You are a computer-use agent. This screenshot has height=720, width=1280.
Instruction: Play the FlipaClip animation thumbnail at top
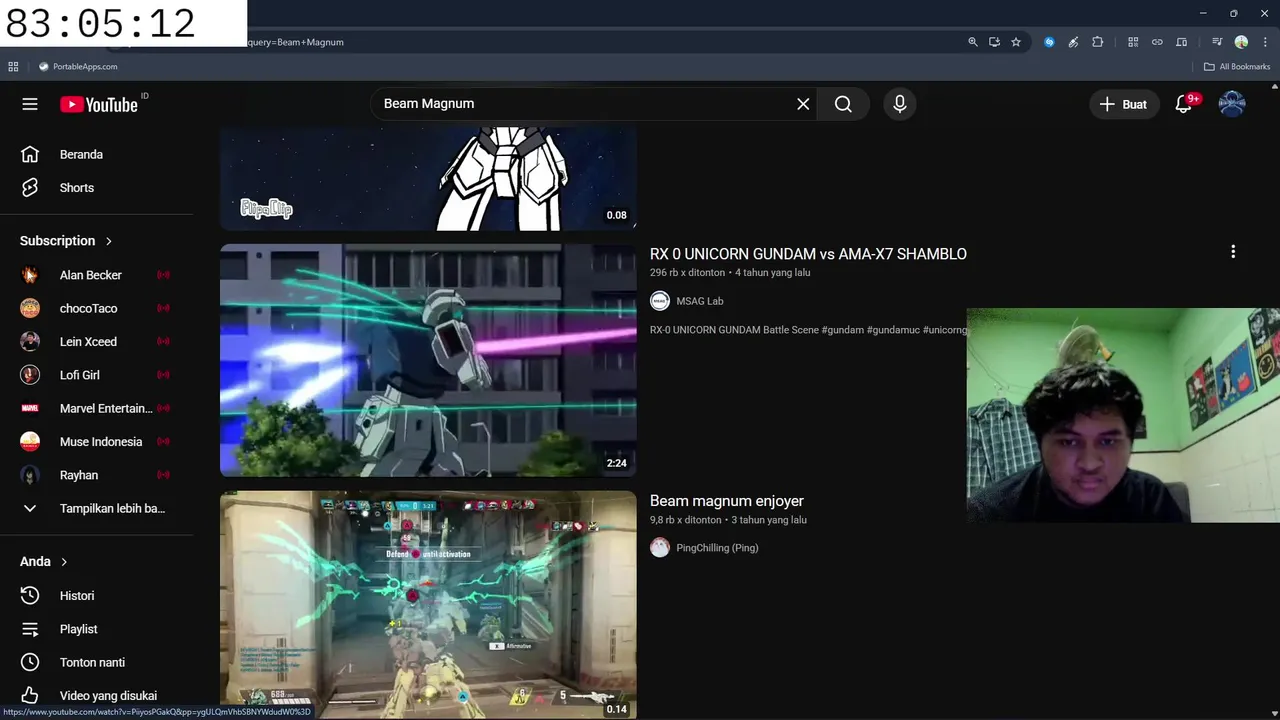(x=428, y=178)
